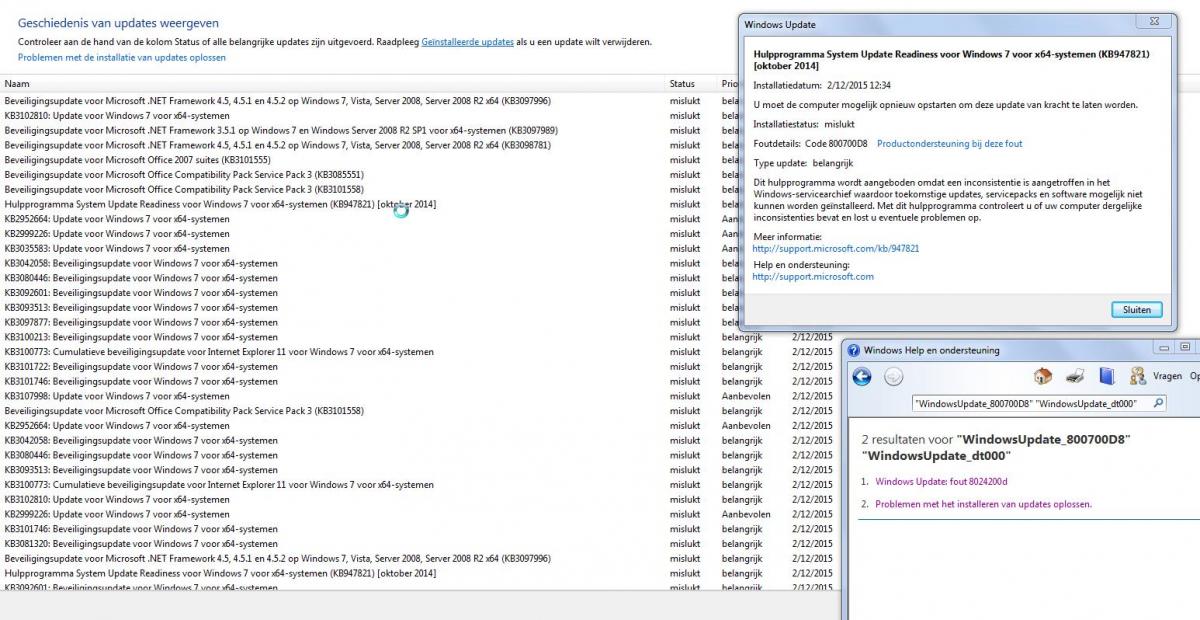Run the help search with magnifier icon

click(1159, 404)
